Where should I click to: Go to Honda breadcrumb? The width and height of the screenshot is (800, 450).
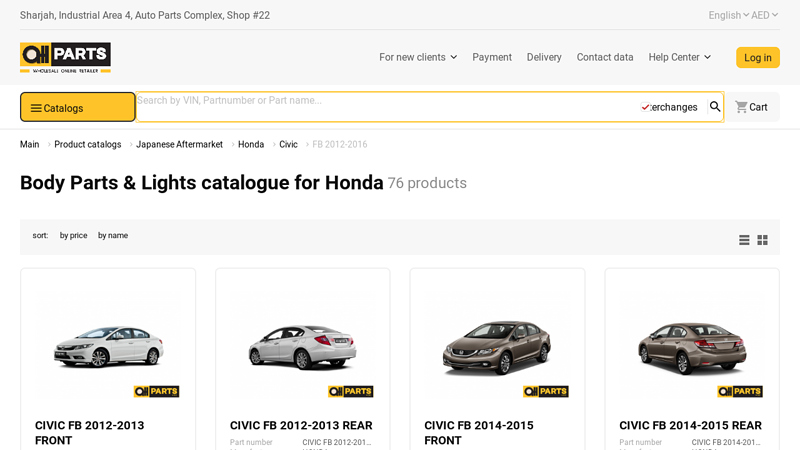pos(251,144)
